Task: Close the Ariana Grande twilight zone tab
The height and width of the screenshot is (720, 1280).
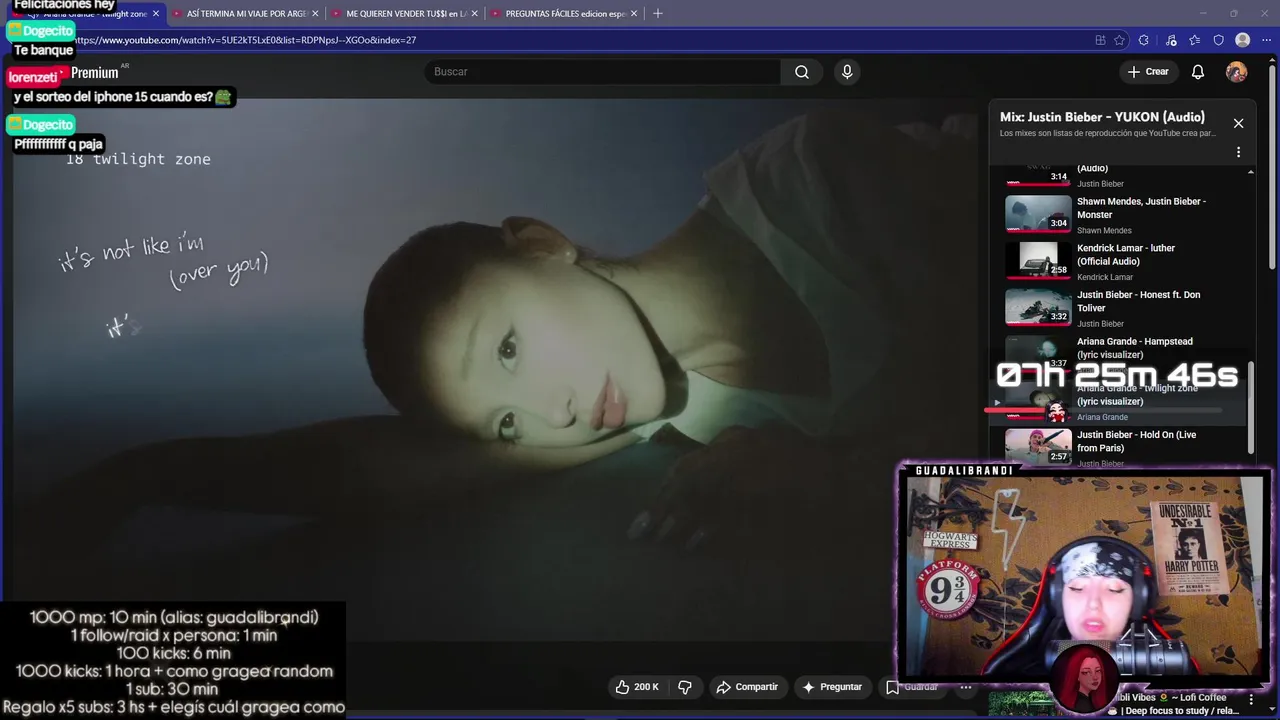Action: 156,14
